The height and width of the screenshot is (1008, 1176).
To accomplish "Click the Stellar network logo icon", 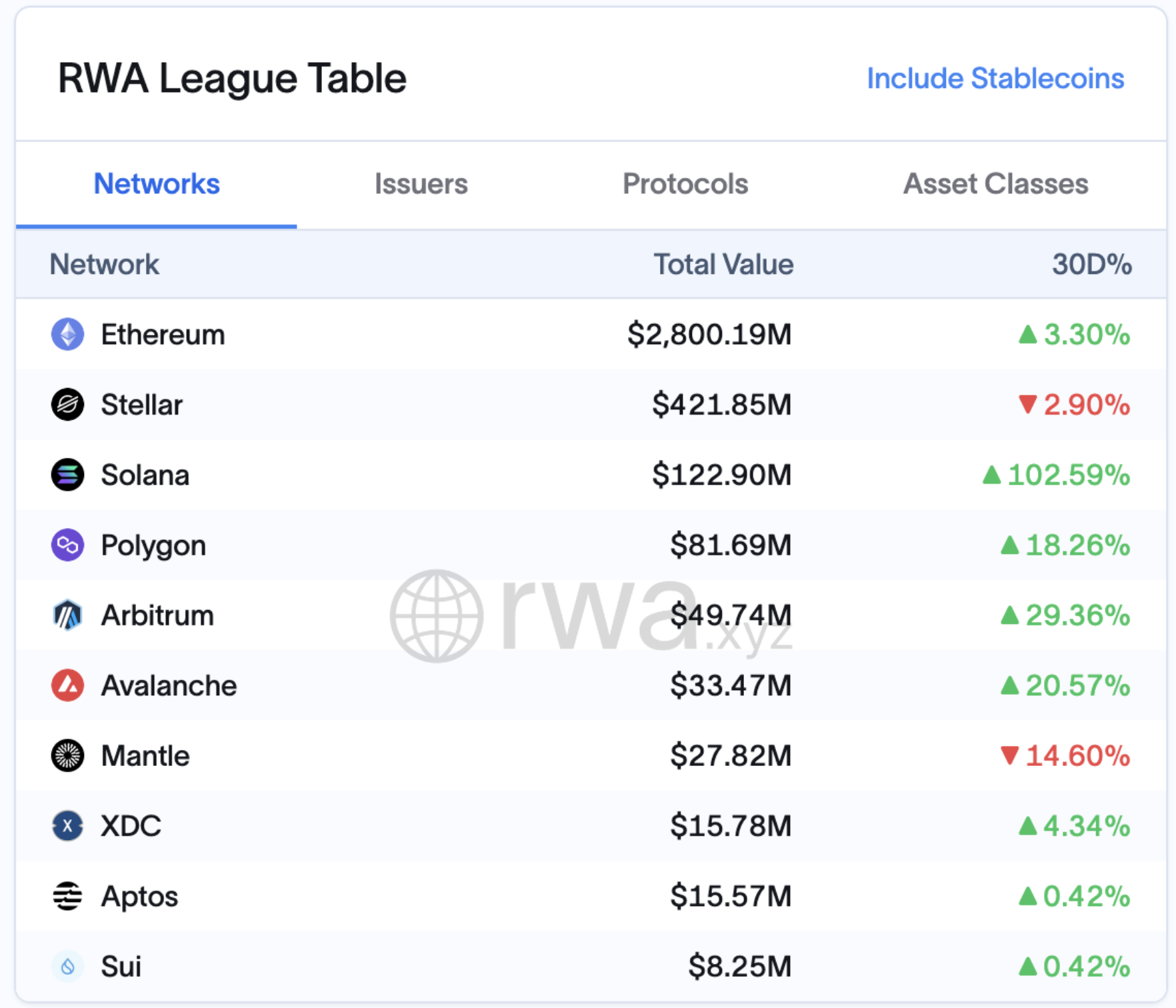I will pyautogui.click(x=67, y=405).
